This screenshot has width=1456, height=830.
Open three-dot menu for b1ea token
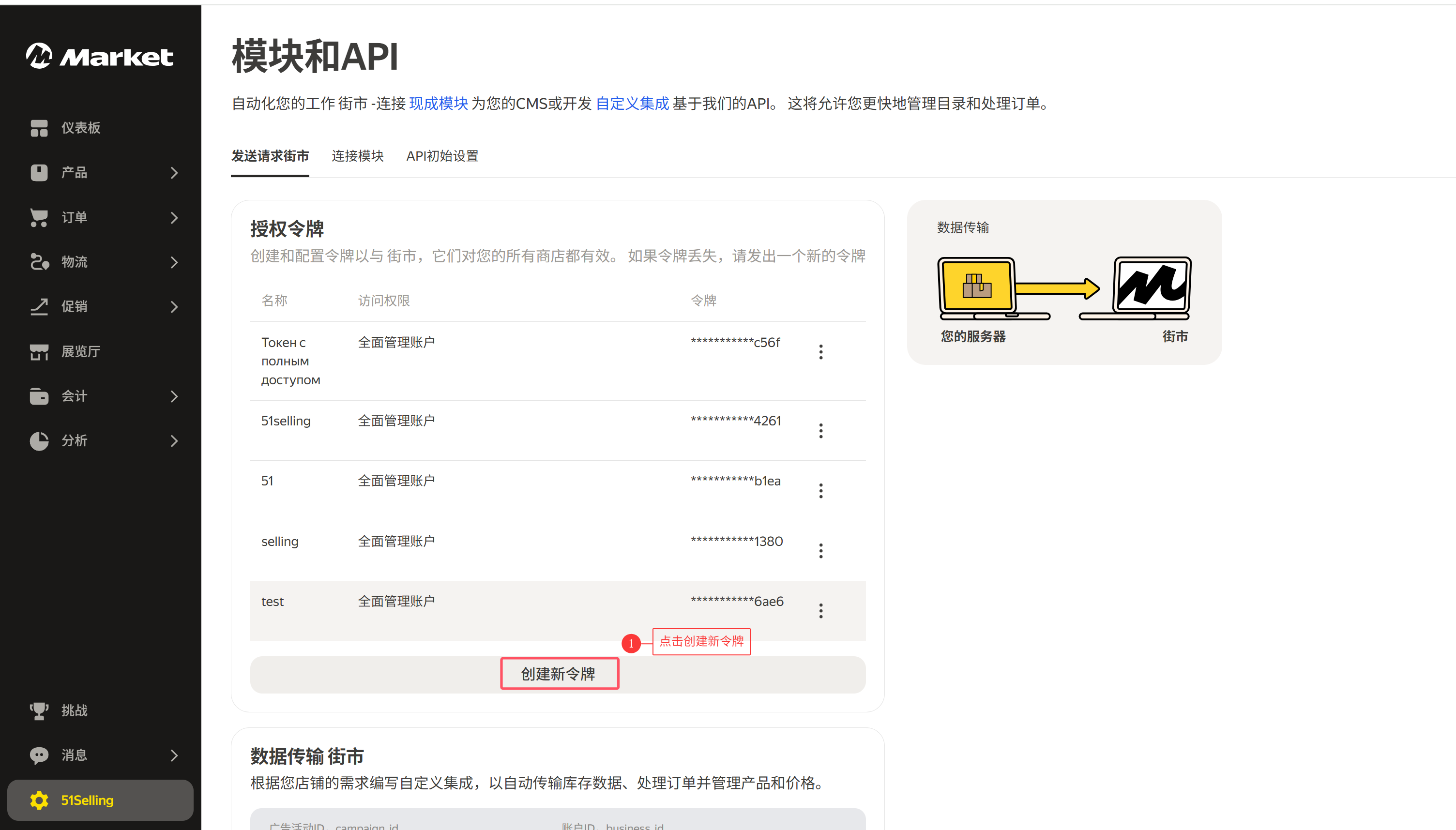tap(820, 490)
